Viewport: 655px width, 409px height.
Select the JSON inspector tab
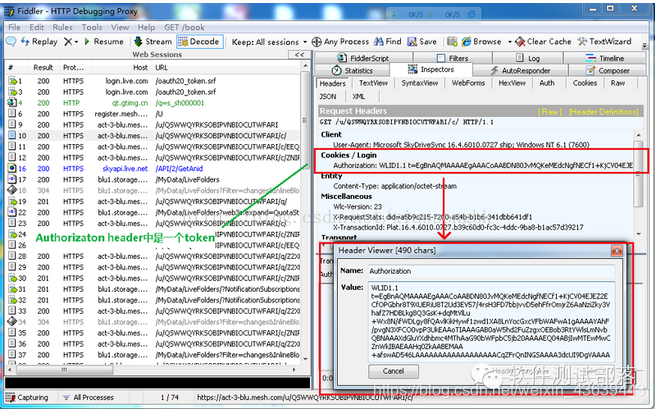[328, 97]
